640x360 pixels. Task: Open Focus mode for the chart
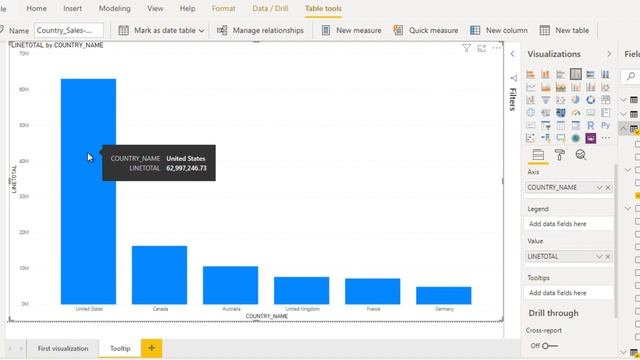(x=482, y=48)
